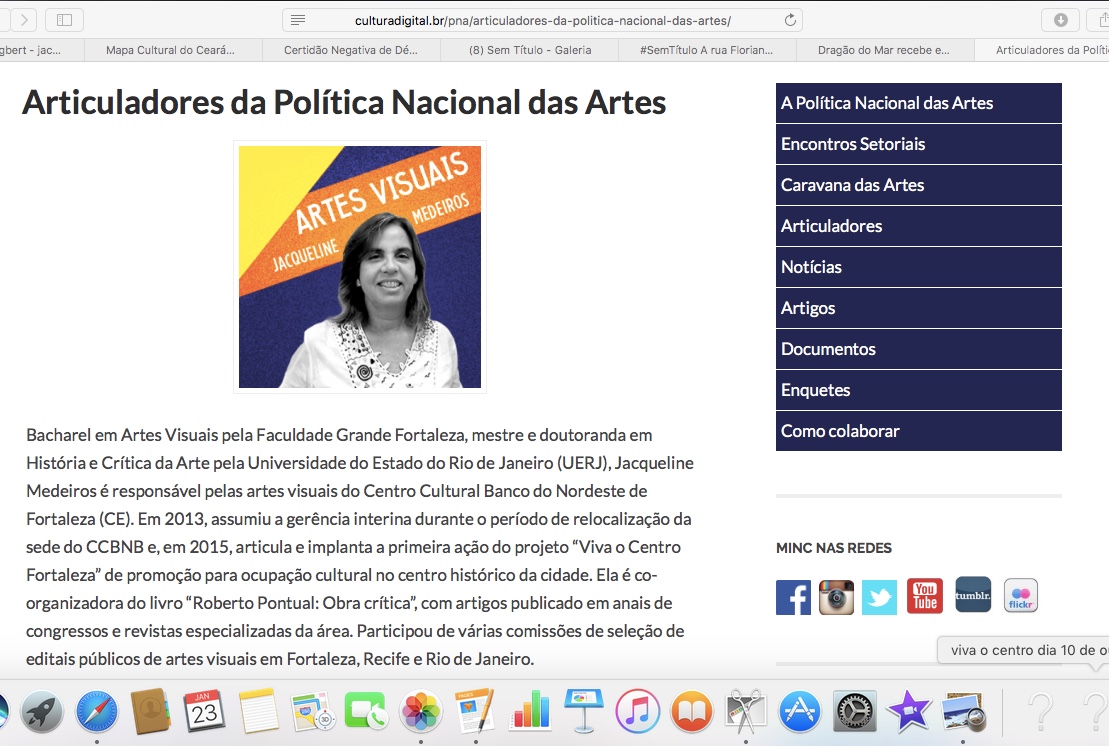Open iTunes from the Dock
The width and height of the screenshot is (1109, 747).
click(x=637, y=712)
